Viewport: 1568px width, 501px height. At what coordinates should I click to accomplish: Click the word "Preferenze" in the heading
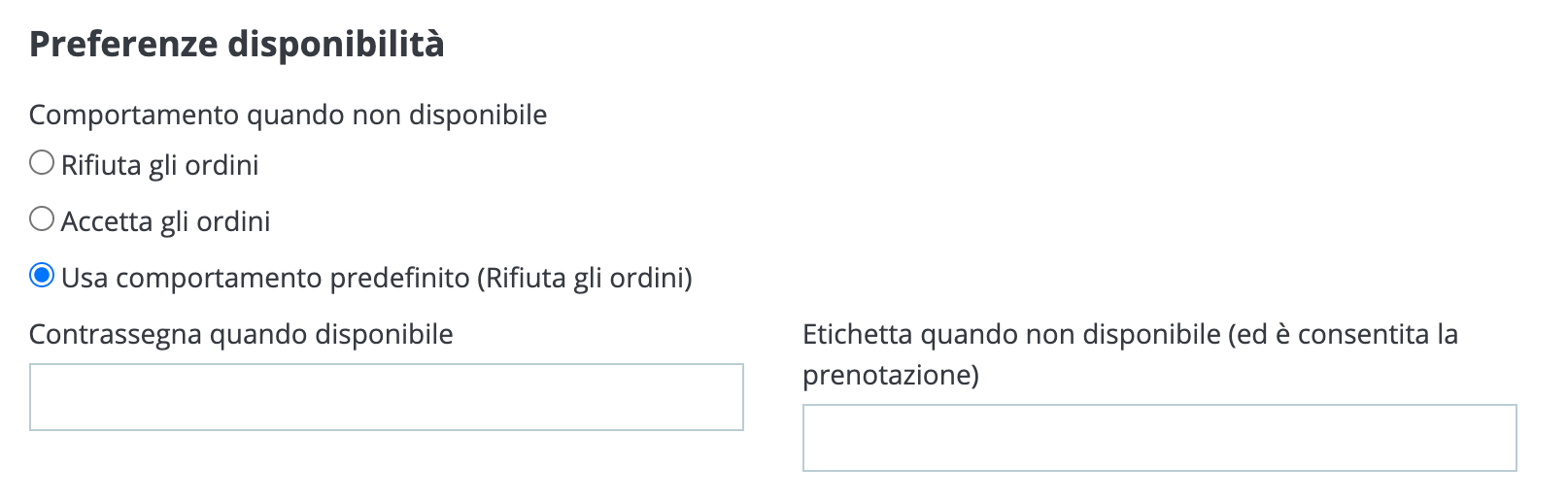(123, 45)
